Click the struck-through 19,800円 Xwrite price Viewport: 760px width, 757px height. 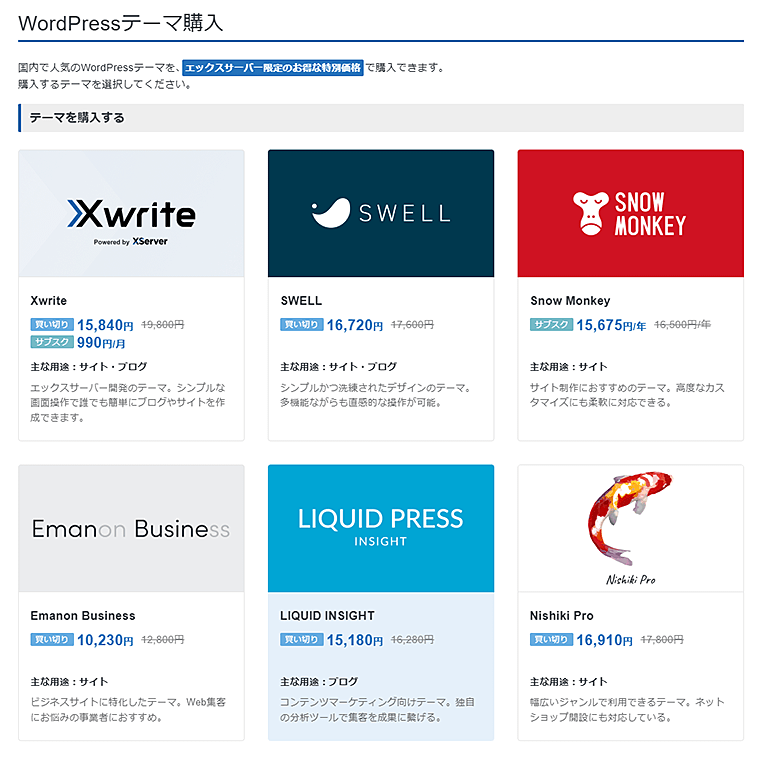[163, 325]
